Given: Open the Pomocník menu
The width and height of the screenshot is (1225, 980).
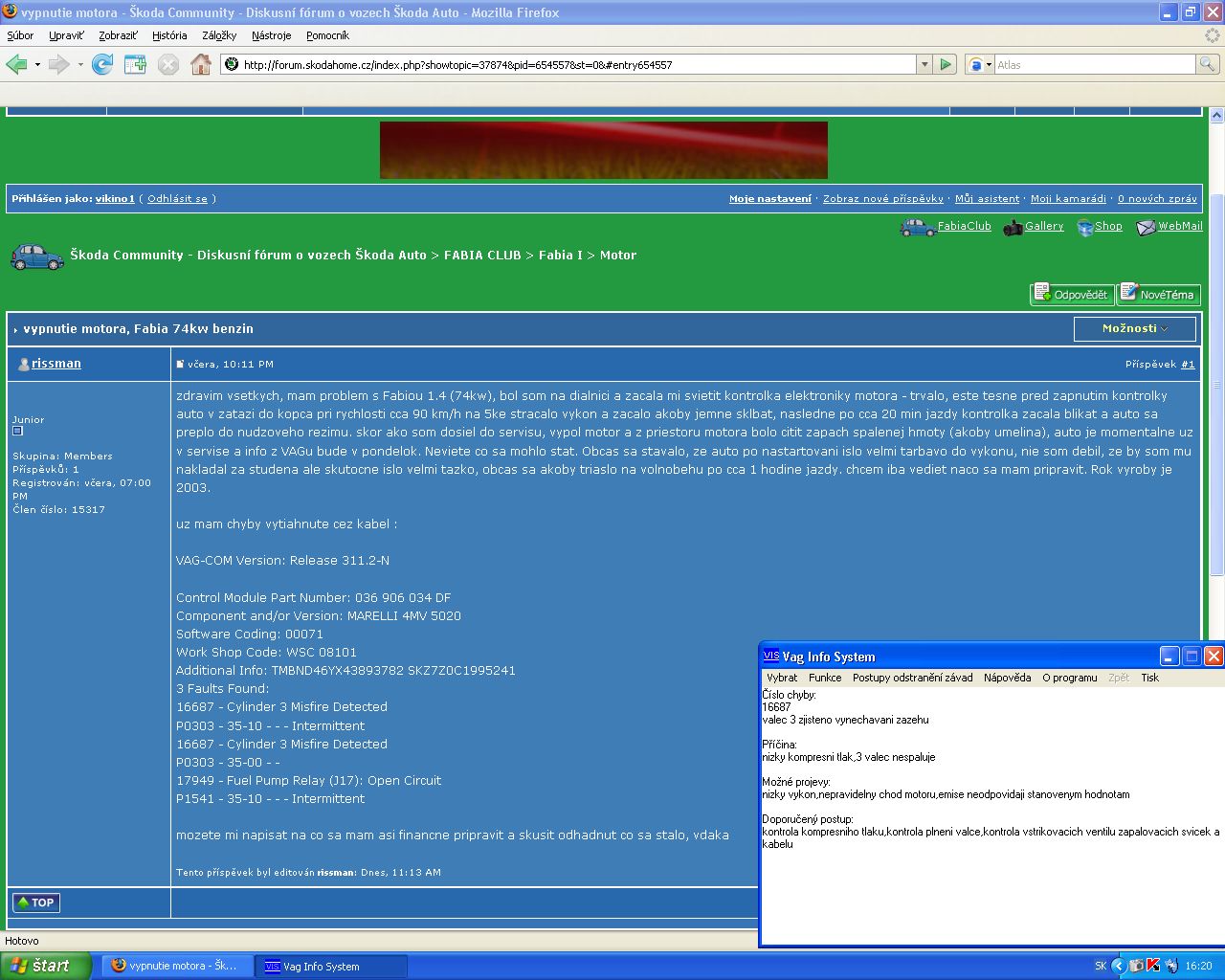Looking at the screenshot, I should click(x=327, y=35).
